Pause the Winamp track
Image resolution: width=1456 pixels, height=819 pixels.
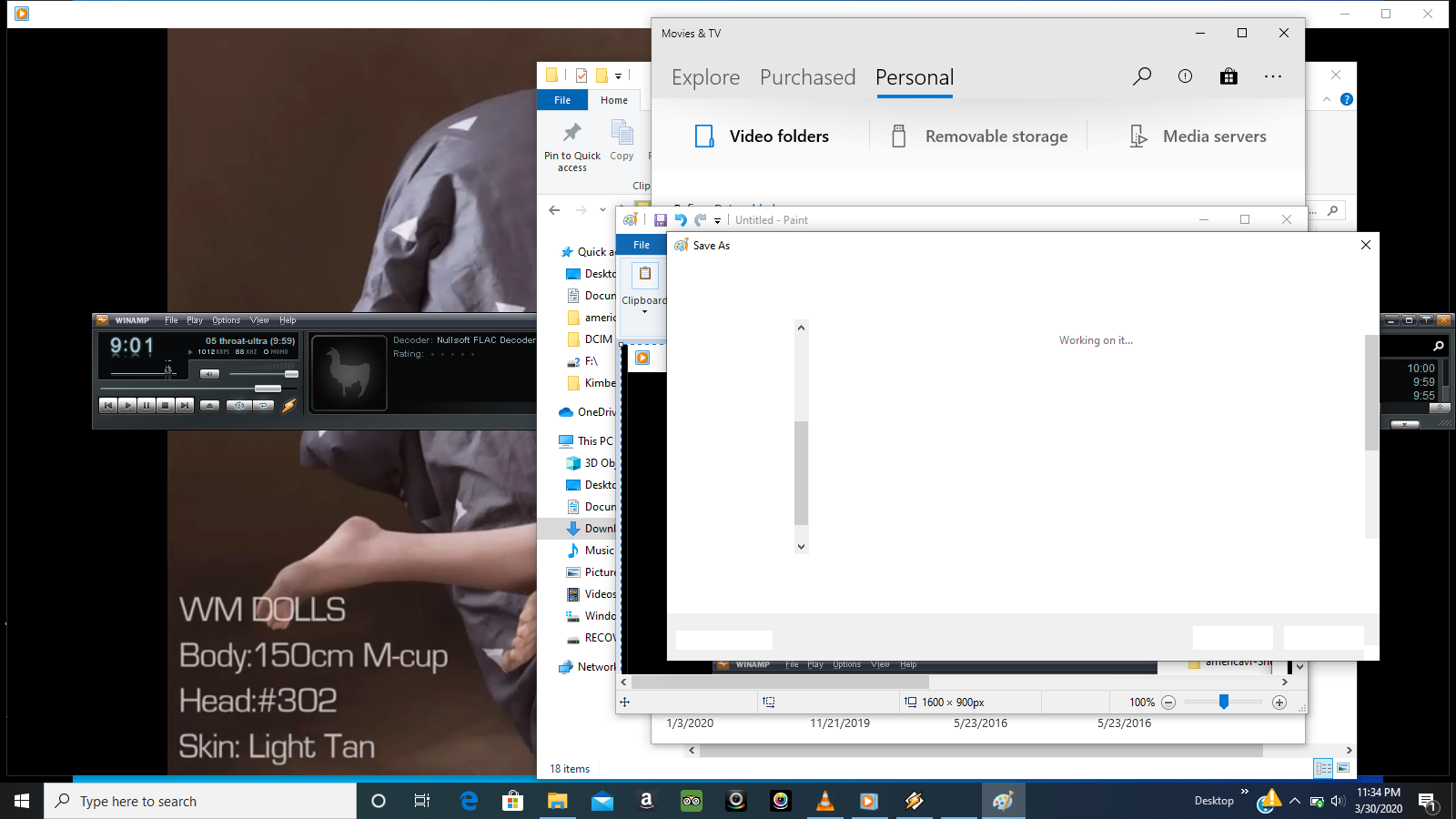(x=147, y=405)
